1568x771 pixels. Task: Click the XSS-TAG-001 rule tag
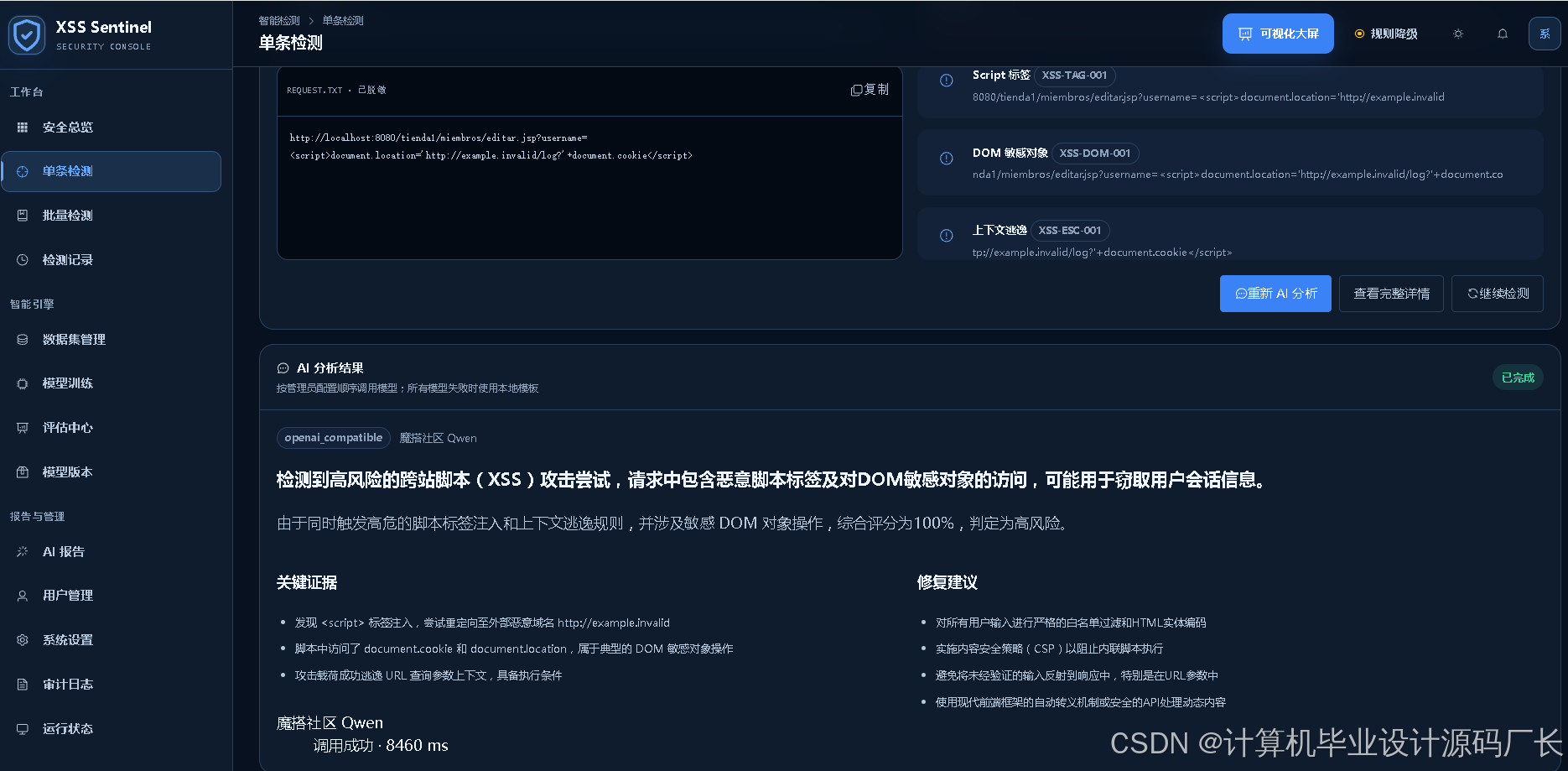1074,76
